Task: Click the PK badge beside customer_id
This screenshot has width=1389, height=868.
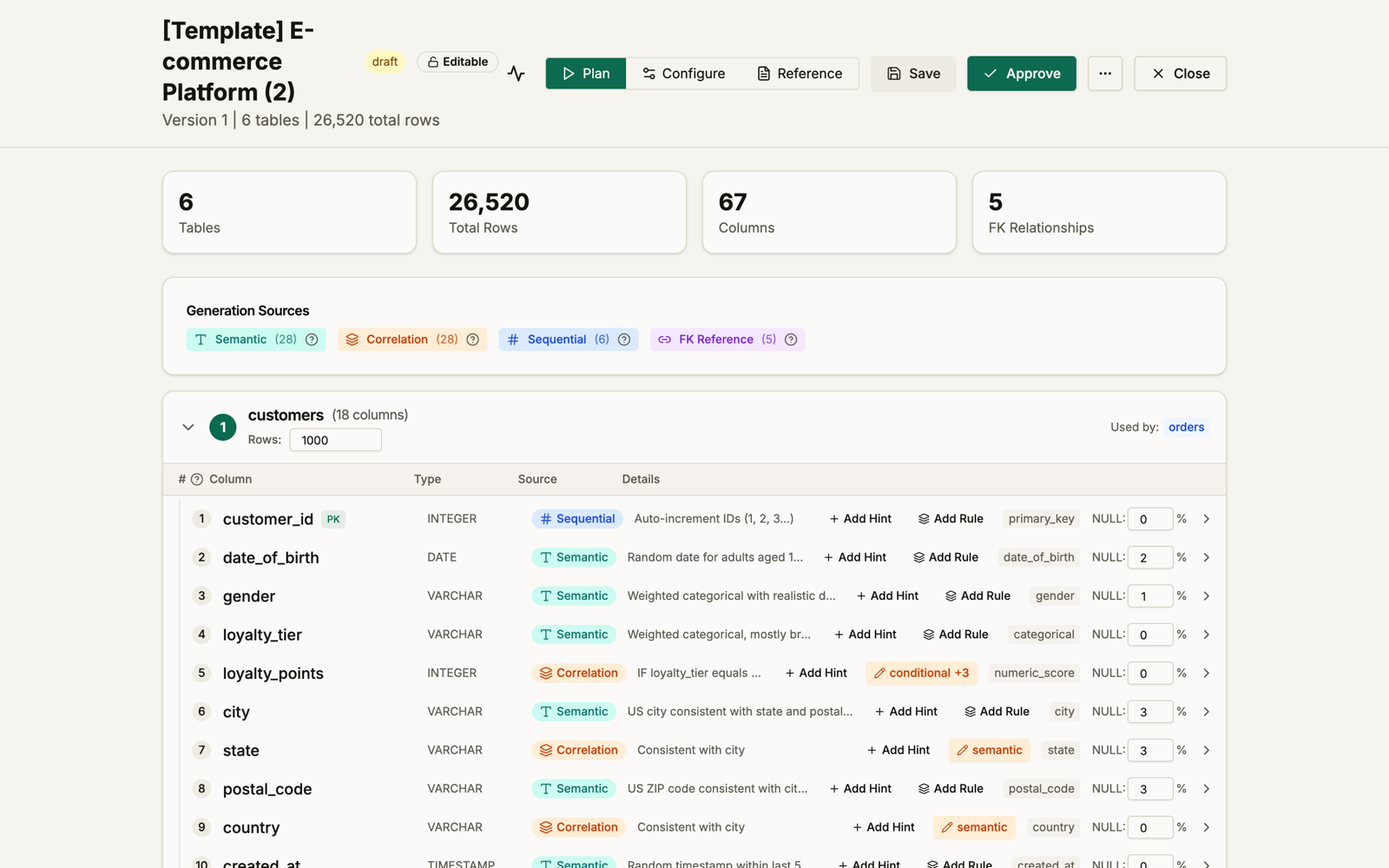Action: 333,520
